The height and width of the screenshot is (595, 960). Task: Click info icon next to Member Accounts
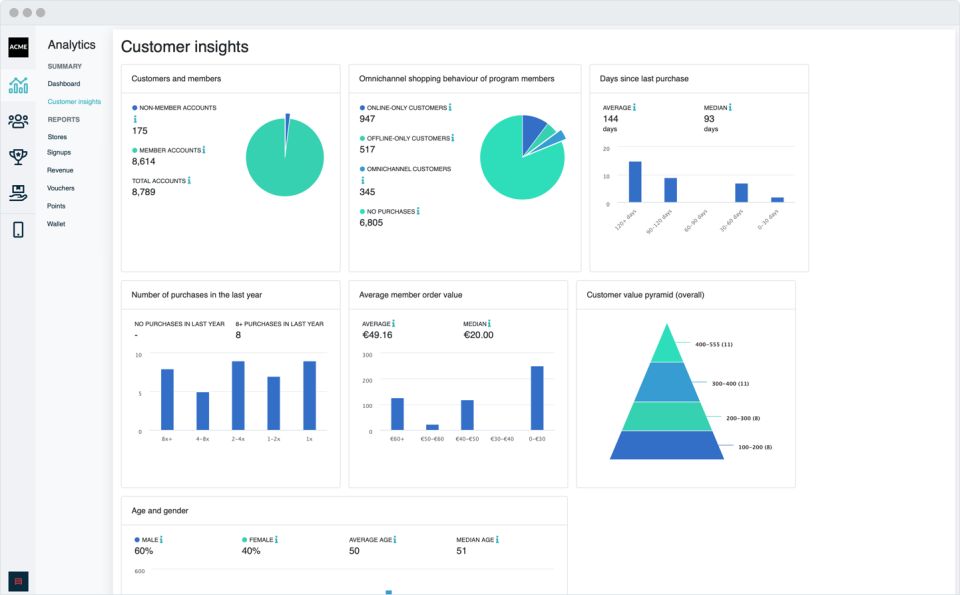204,150
